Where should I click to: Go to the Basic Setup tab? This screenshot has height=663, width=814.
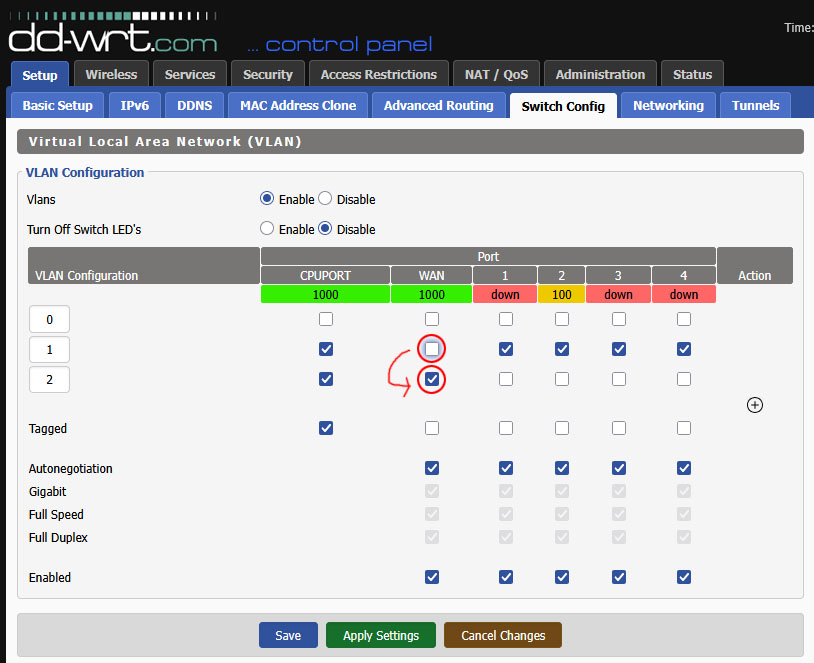click(x=56, y=105)
